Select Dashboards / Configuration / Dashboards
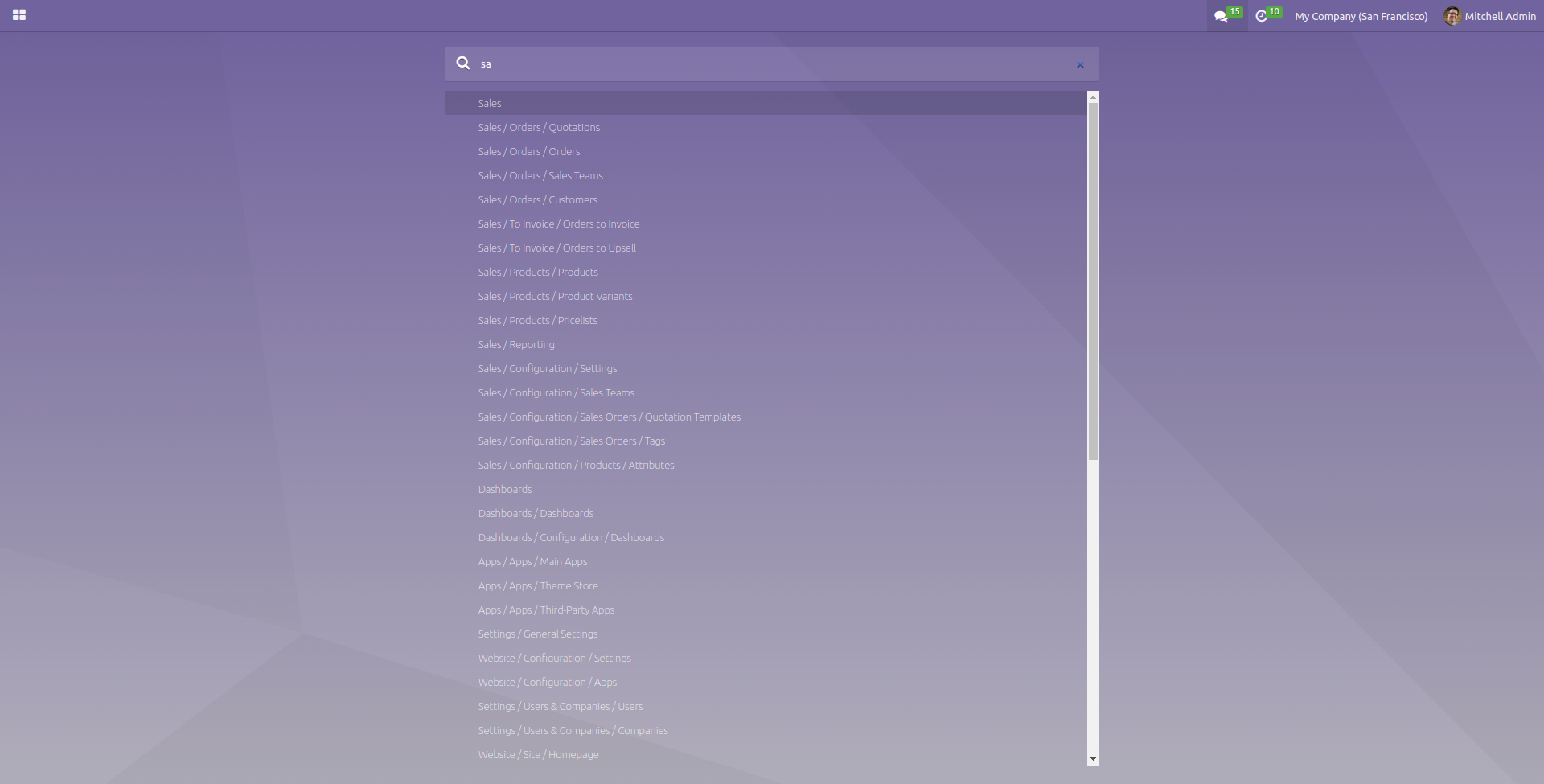This screenshot has height=784, width=1544. pyautogui.click(x=571, y=537)
